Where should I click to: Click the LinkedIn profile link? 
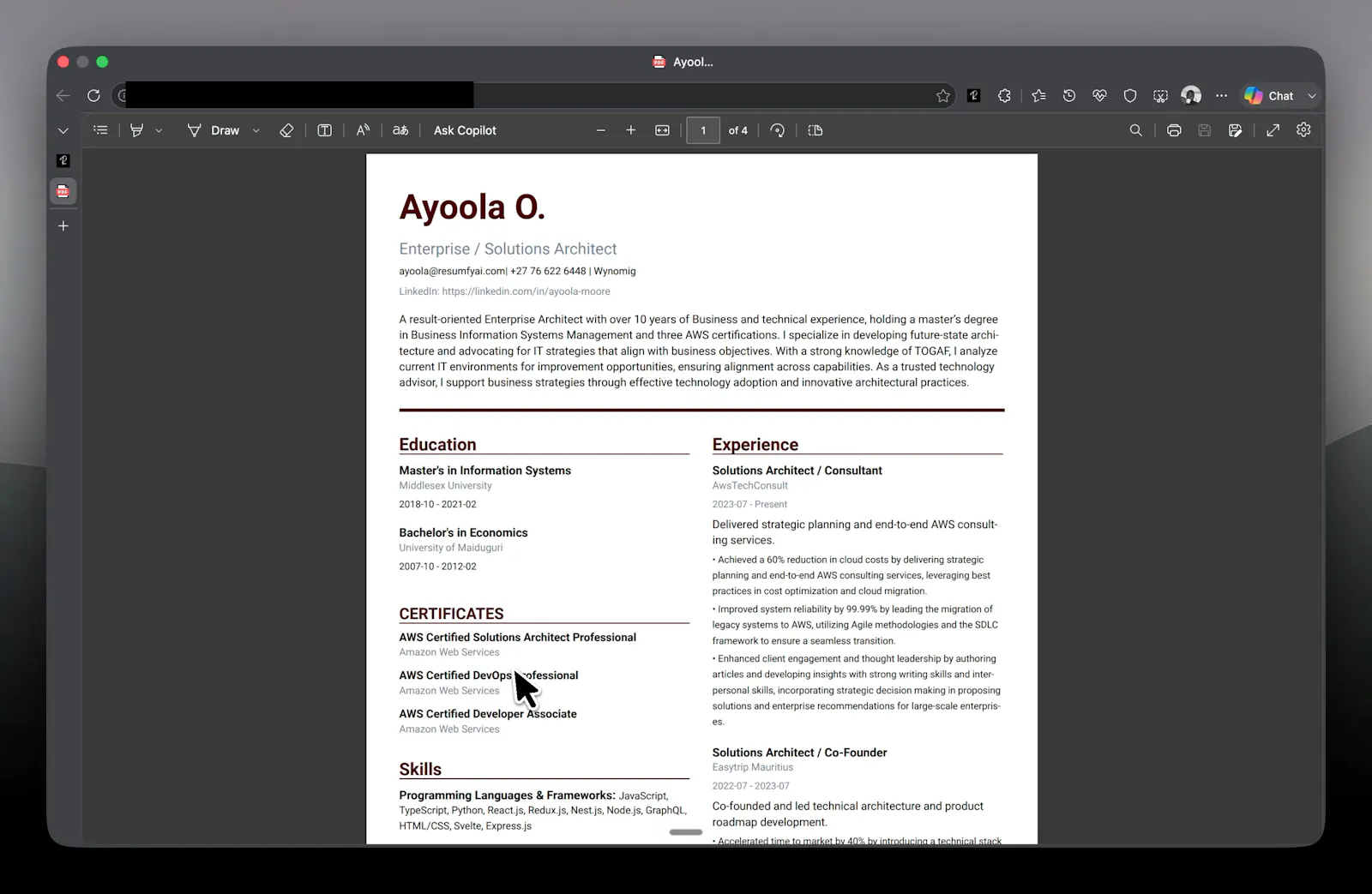pos(527,291)
